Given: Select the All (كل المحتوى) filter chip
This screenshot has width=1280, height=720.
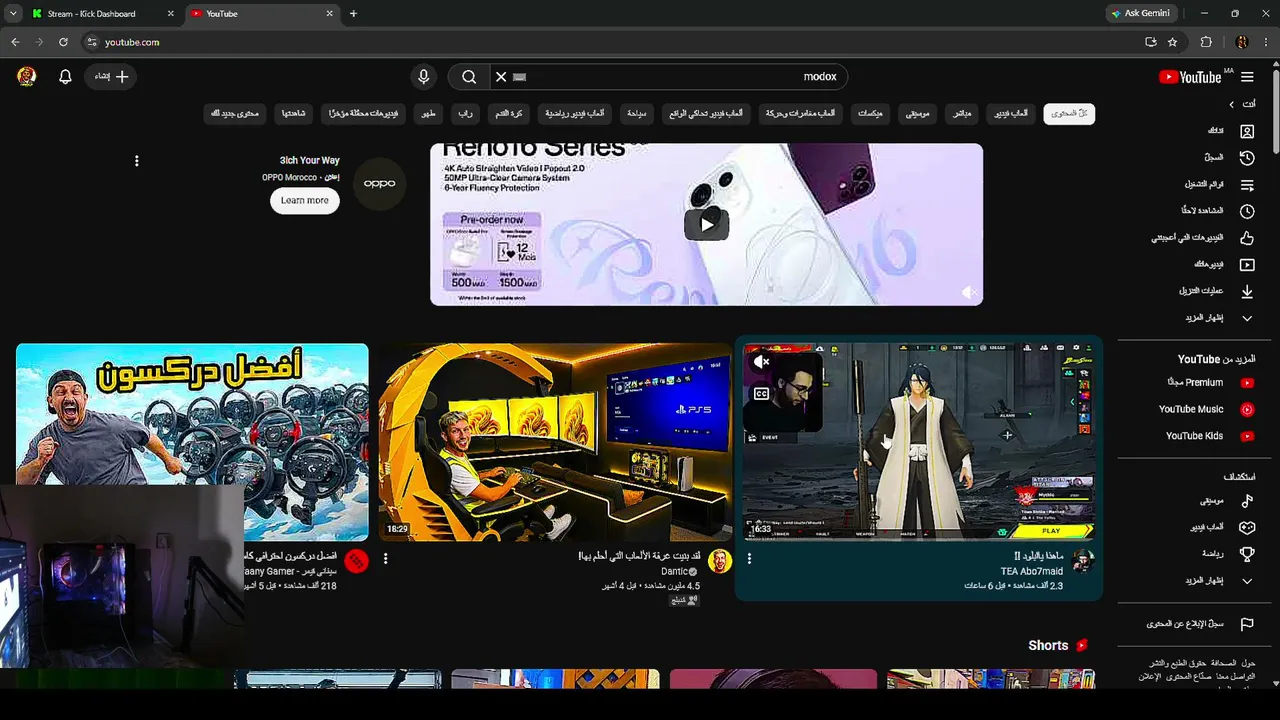Looking at the screenshot, I should coord(1069,114).
